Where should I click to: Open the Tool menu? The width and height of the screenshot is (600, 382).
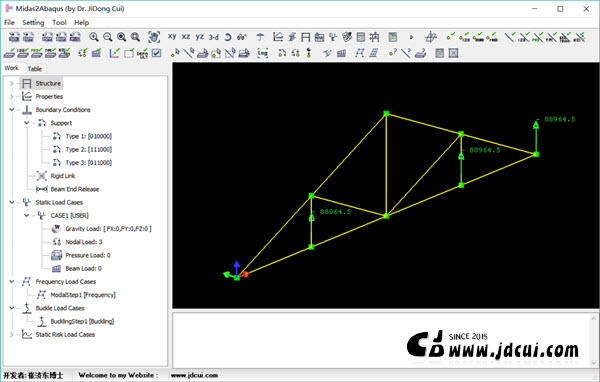pyautogui.click(x=59, y=23)
